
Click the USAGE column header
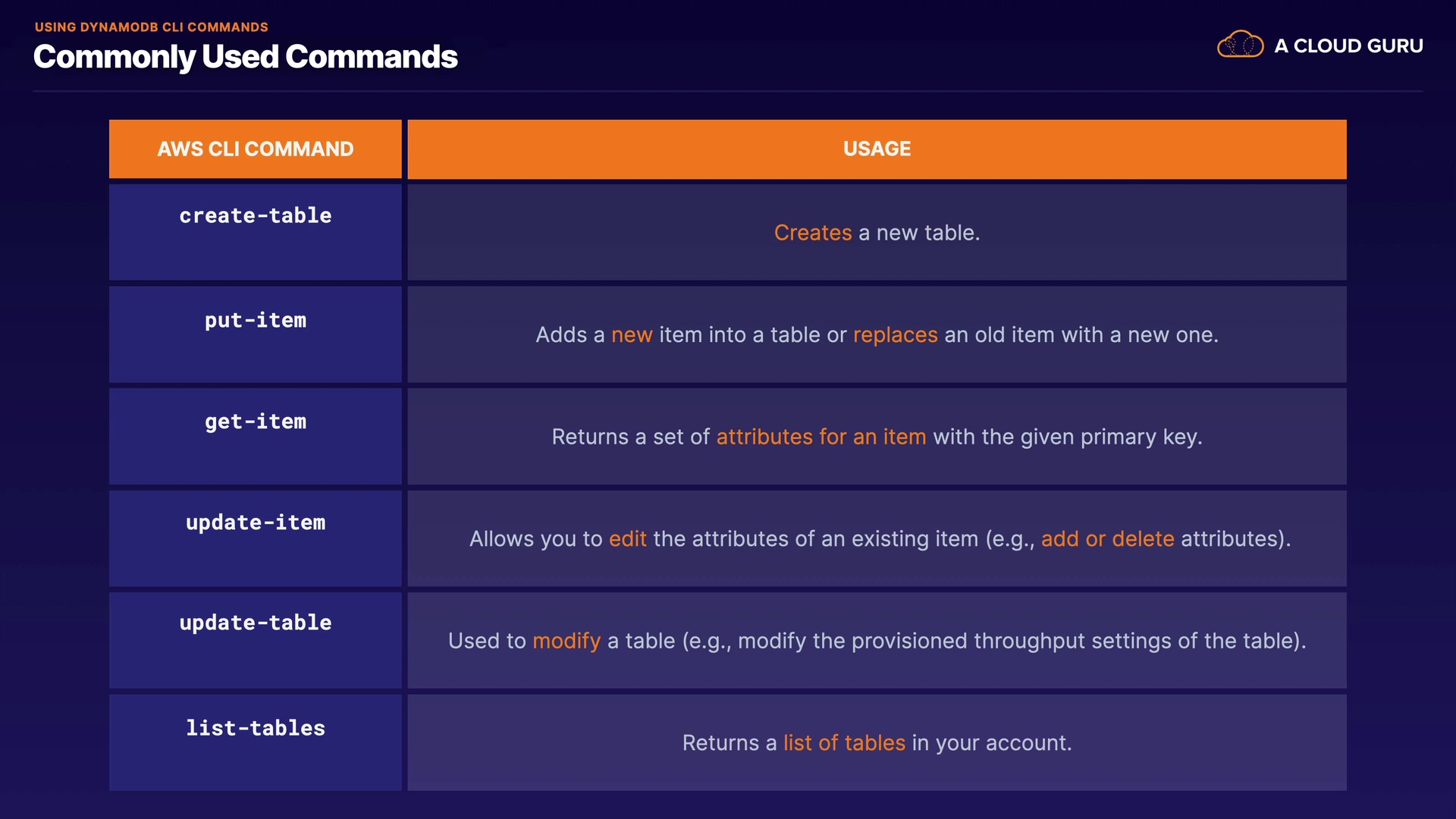(x=877, y=149)
